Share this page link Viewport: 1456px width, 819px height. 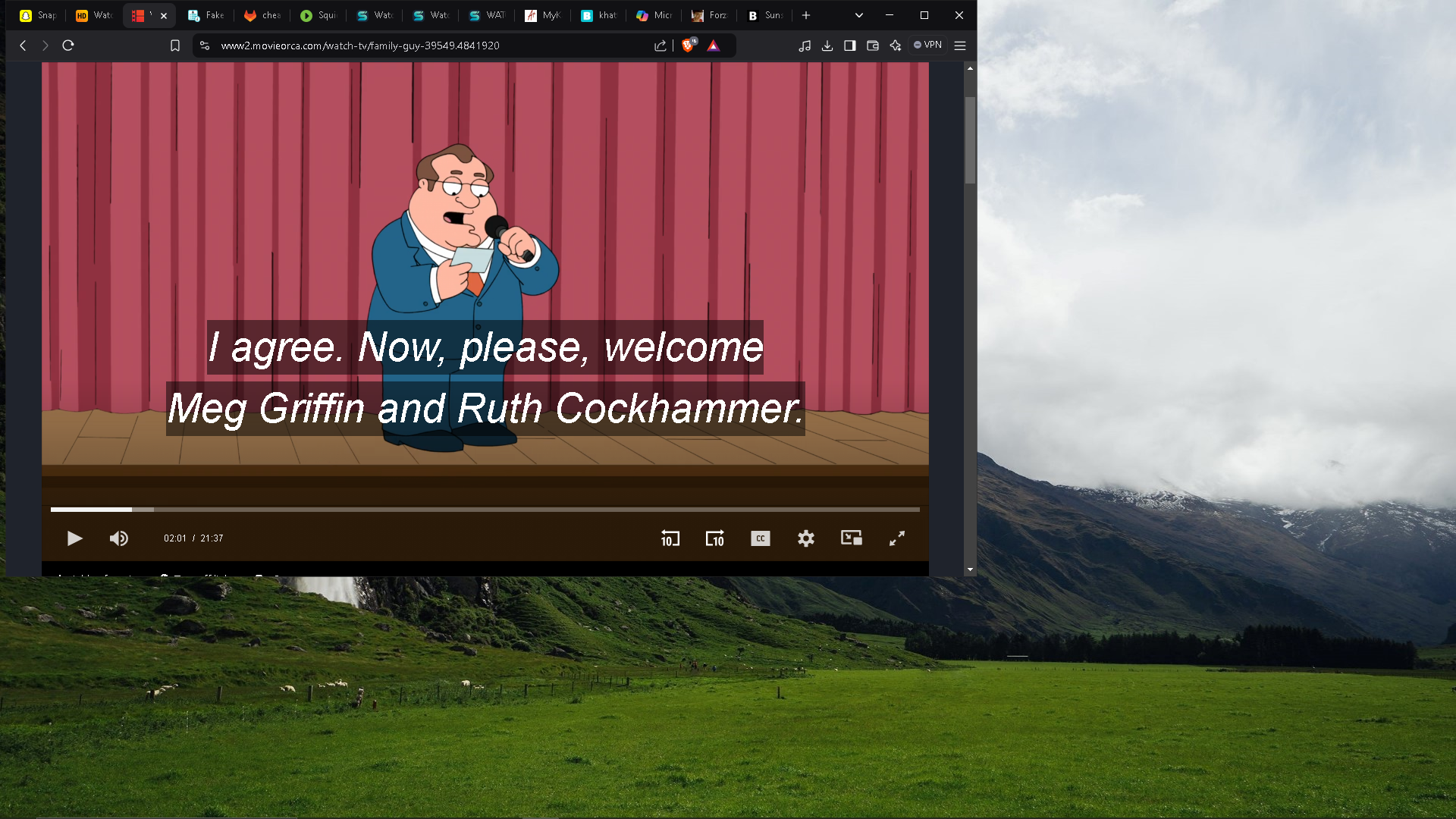click(x=661, y=45)
